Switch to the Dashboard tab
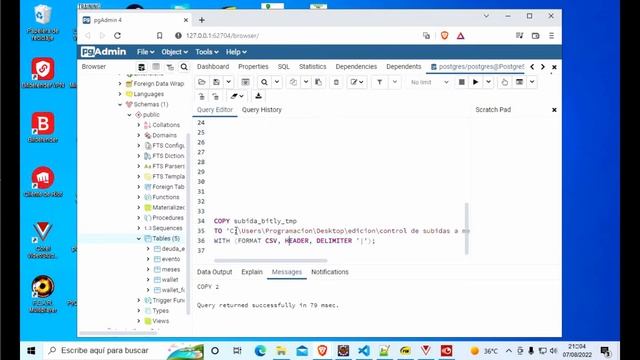Screen dimensions: 640x360 point(213,67)
